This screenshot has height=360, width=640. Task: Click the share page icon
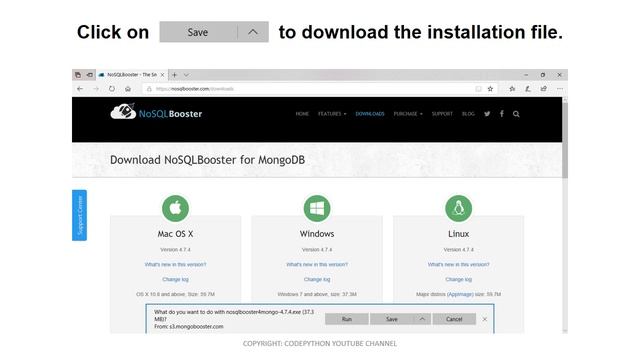(x=544, y=89)
